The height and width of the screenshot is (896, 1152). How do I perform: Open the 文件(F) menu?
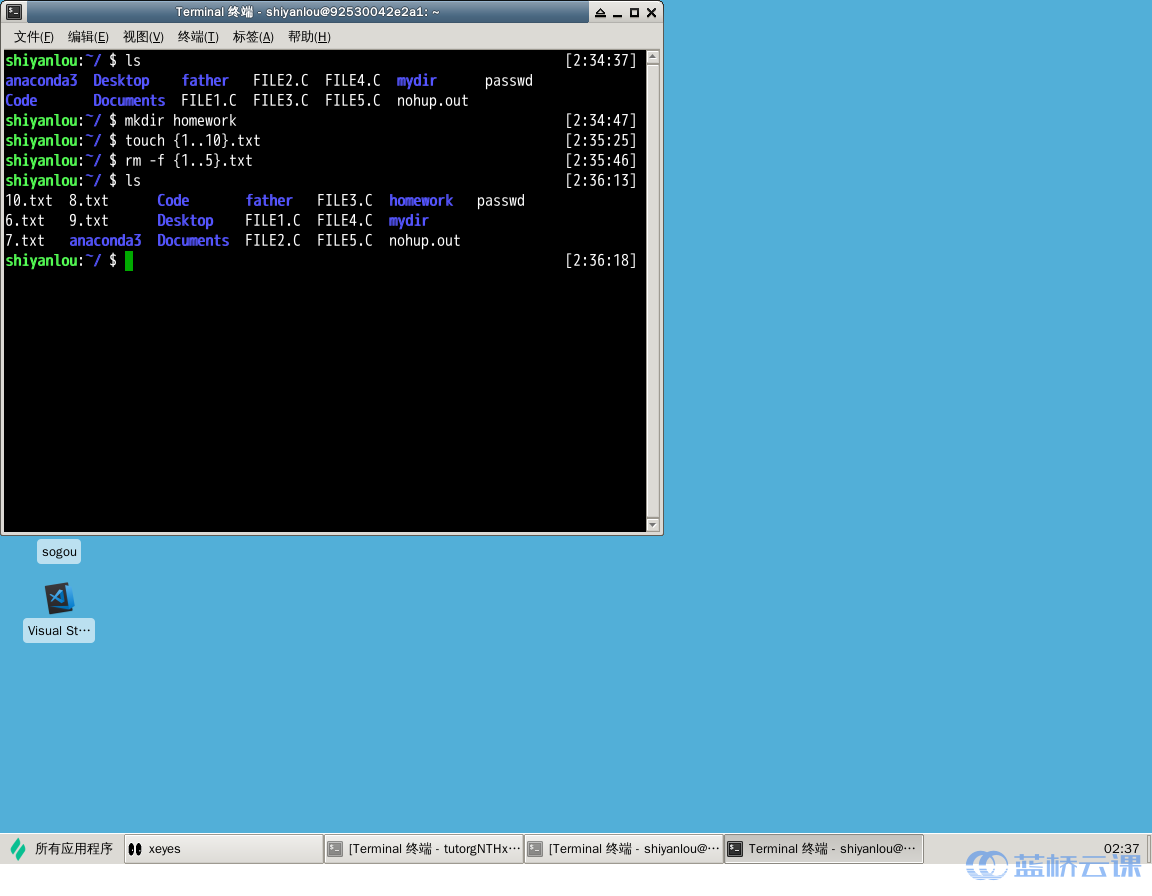pyautogui.click(x=34, y=37)
